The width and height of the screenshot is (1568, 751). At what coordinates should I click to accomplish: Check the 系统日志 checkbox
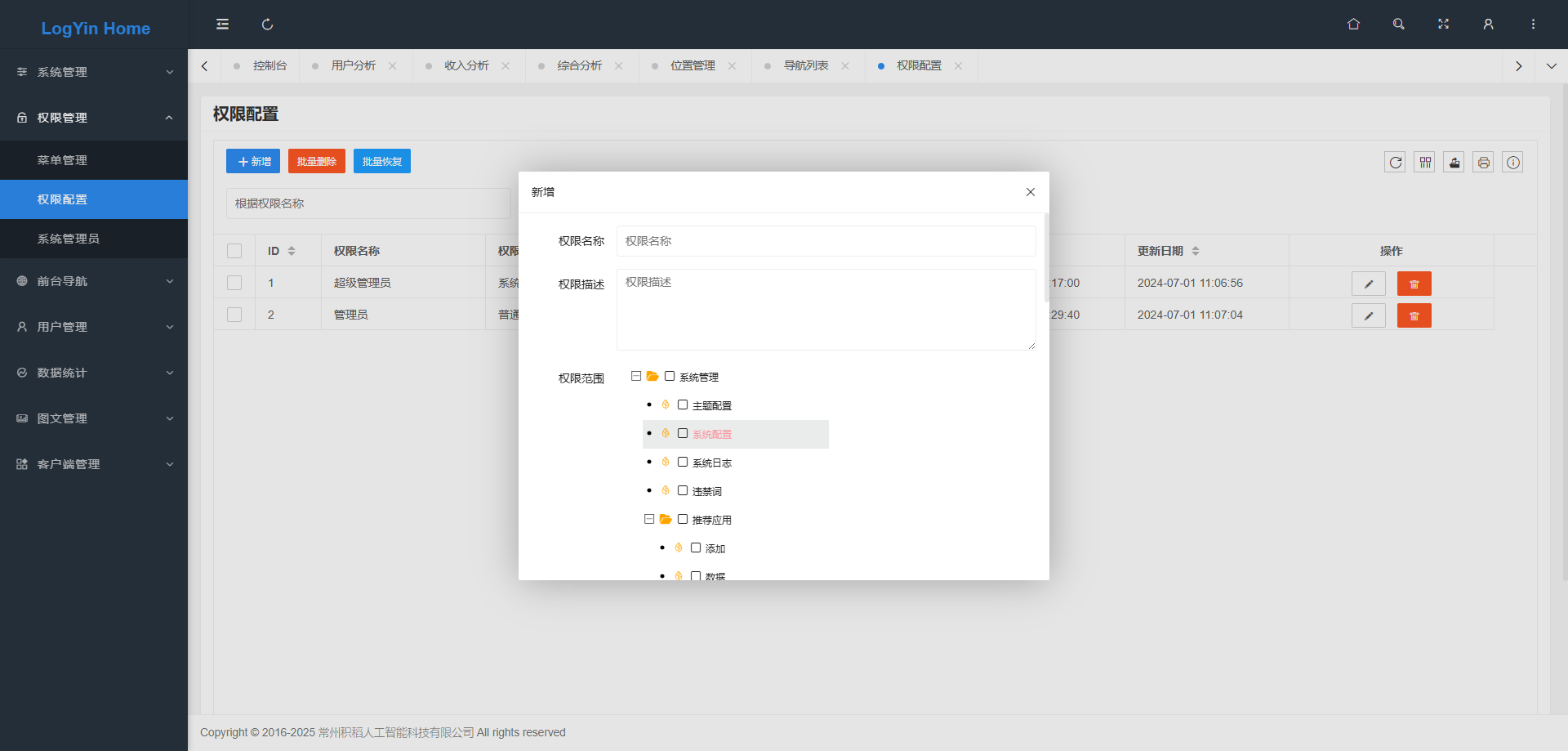tap(683, 462)
